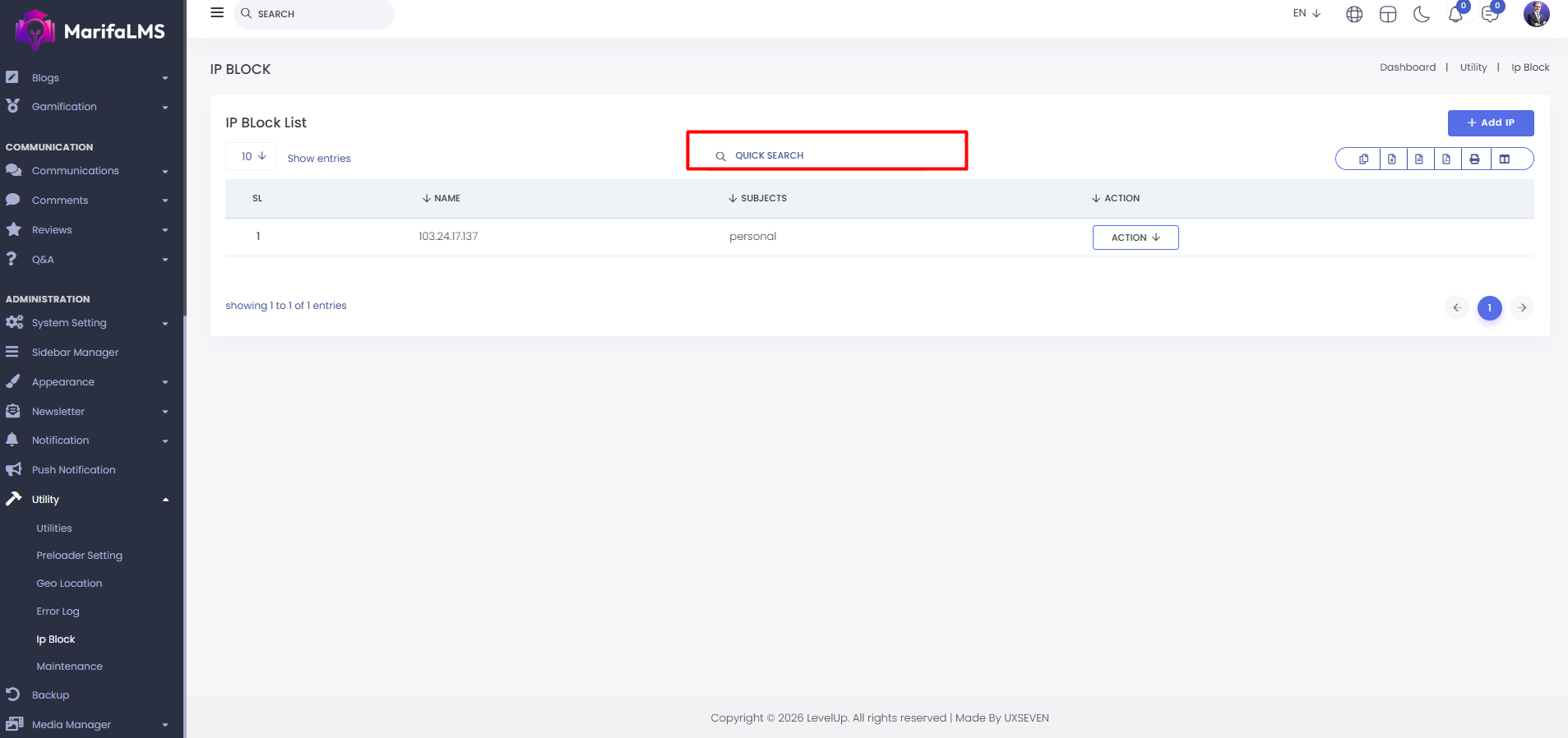This screenshot has width=1568, height=738.
Task: Toggle dark mode with moon icon
Action: point(1421,15)
